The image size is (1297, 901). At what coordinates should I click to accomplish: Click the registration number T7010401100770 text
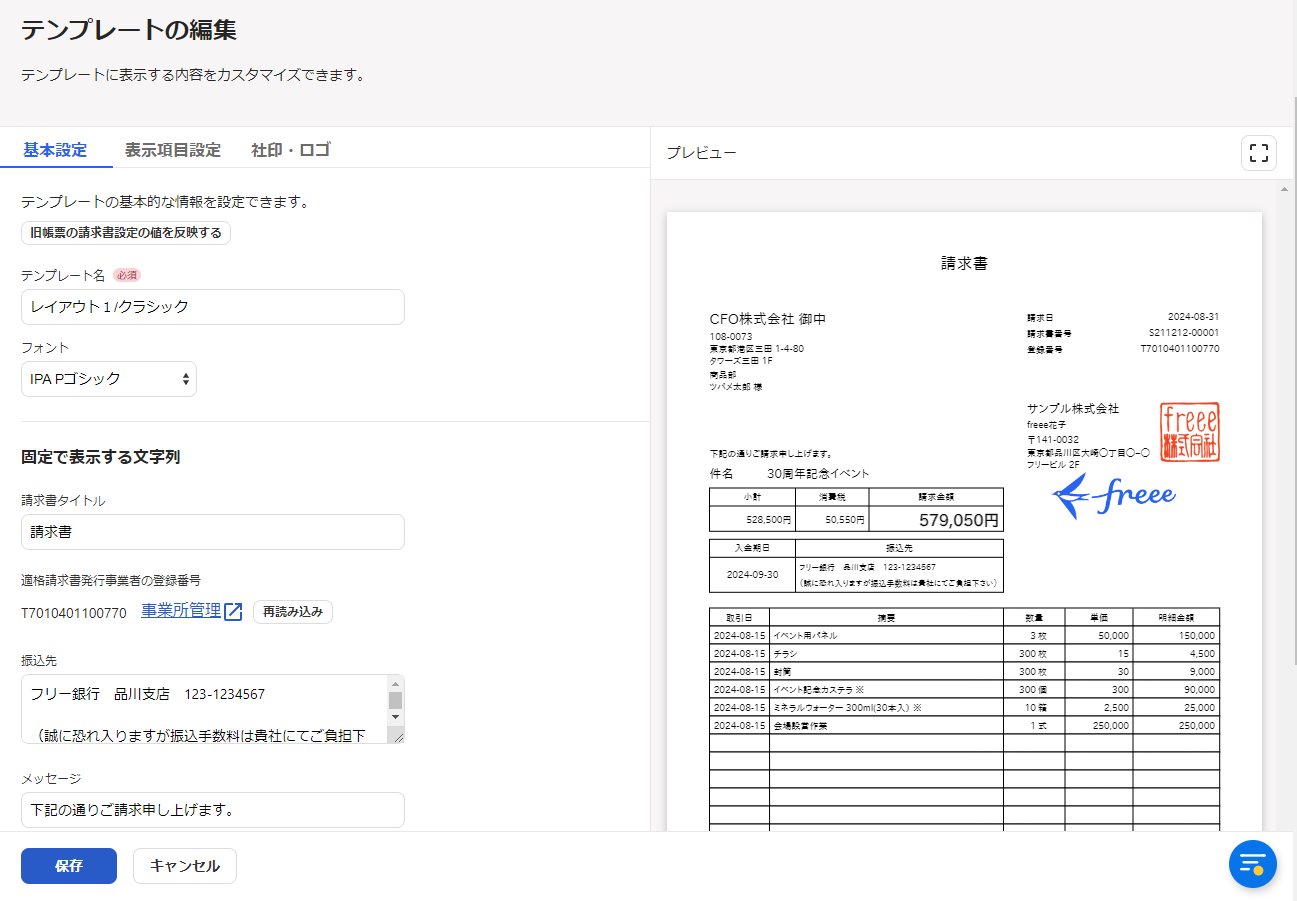74,613
